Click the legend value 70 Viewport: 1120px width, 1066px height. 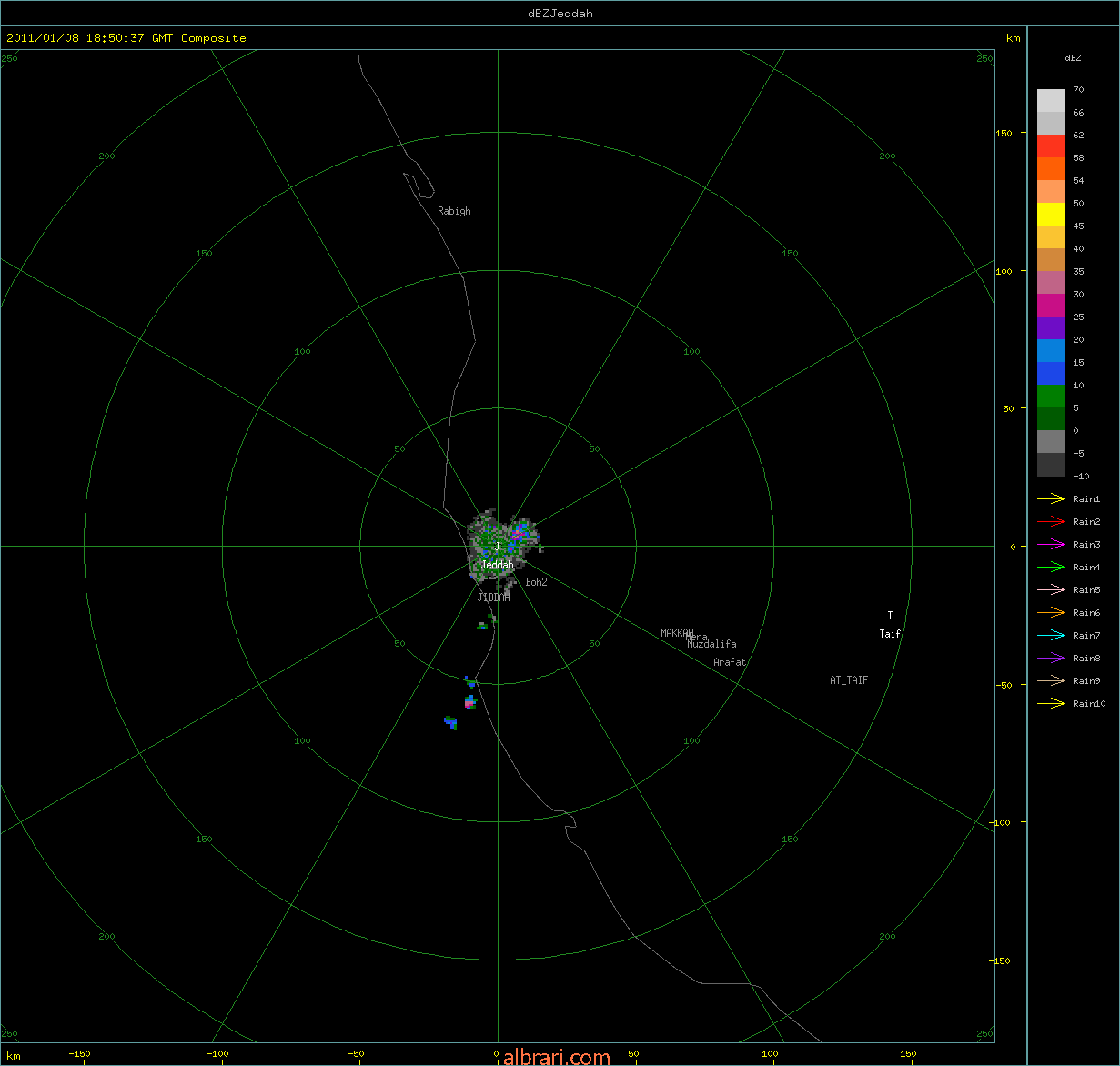(1078, 90)
